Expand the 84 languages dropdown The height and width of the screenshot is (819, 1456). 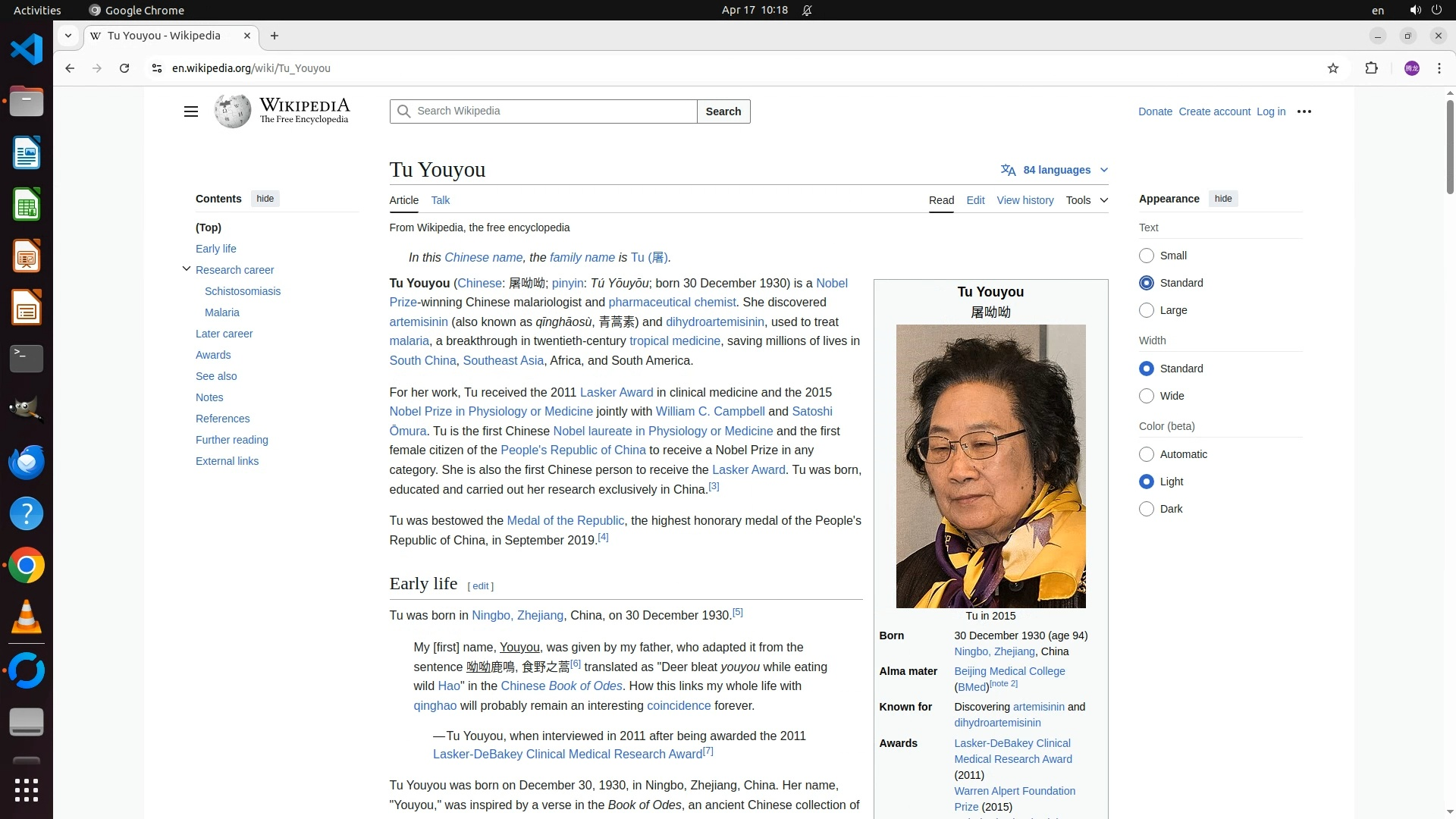(1054, 170)
